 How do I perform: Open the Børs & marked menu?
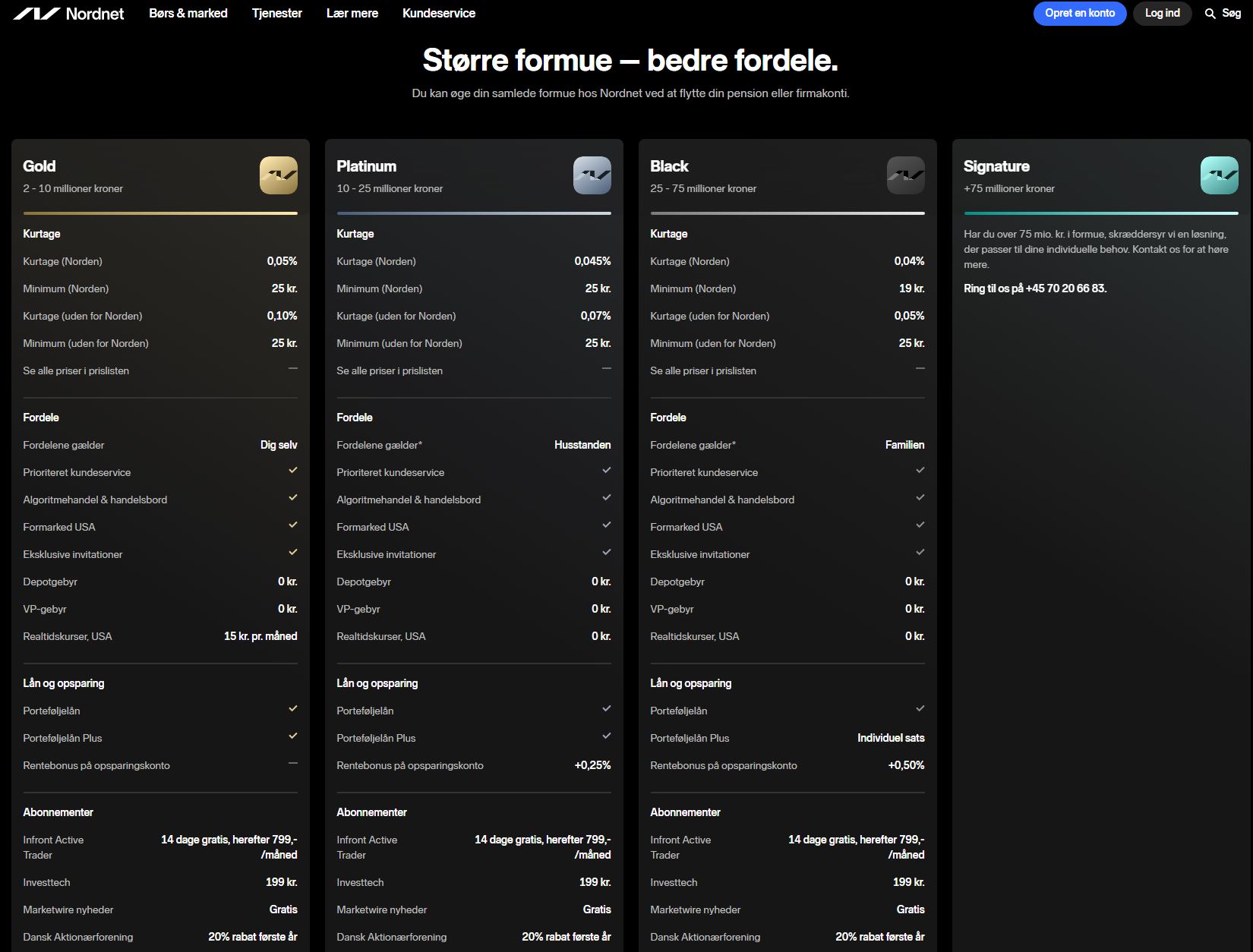pyautogui.click(x=188, y=14)
